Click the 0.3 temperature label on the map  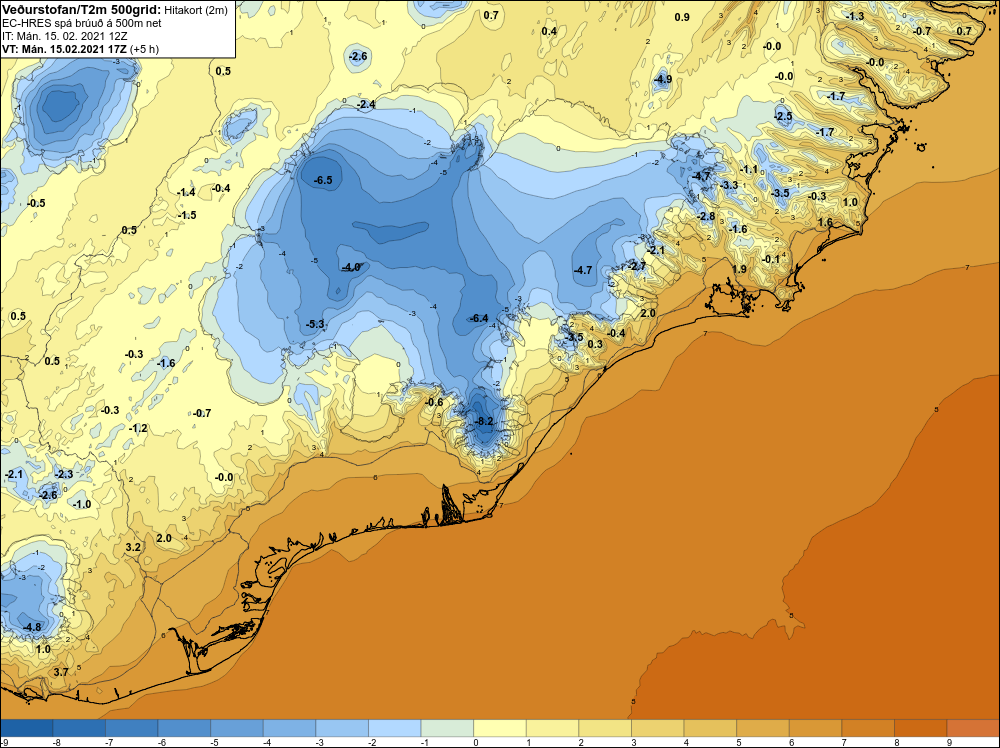click(x=595, y=344)
